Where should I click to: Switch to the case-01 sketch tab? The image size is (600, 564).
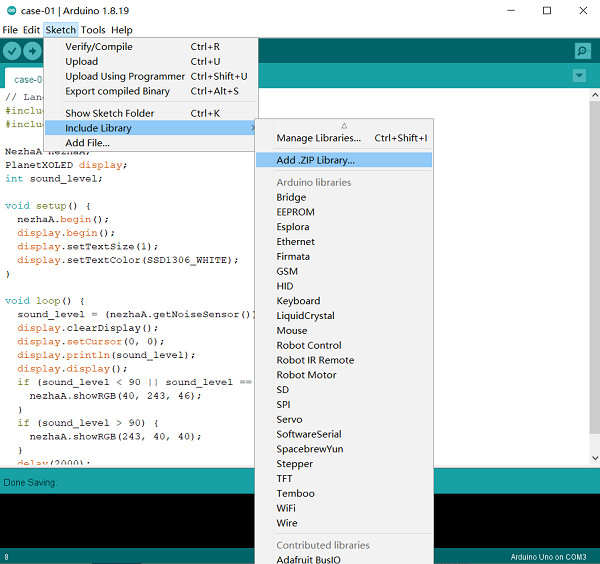coord(24,79)
